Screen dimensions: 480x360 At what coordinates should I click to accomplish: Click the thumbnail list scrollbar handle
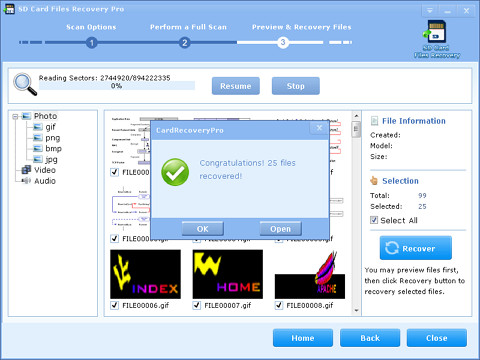tap(356, 129)
